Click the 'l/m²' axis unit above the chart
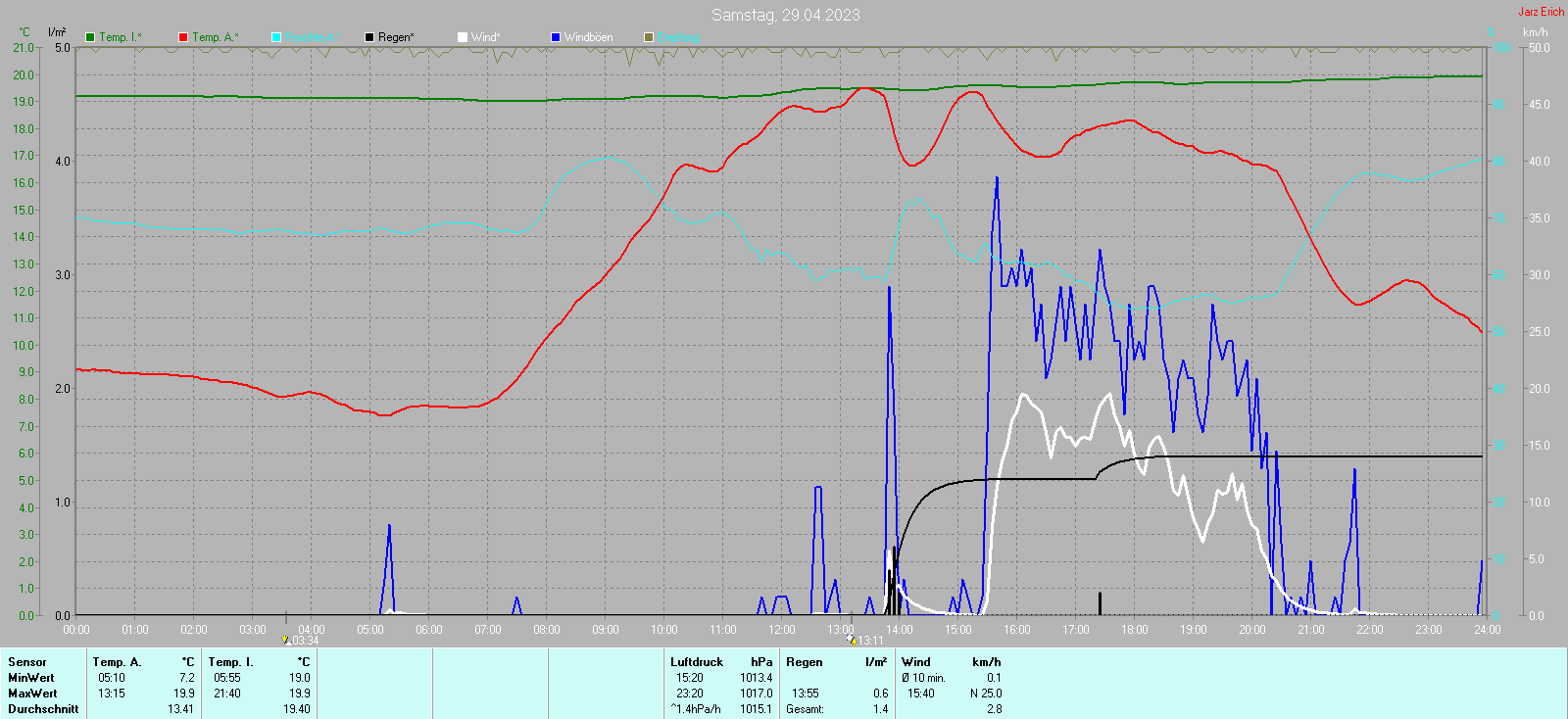1568x719 pixels. point(57,32)
